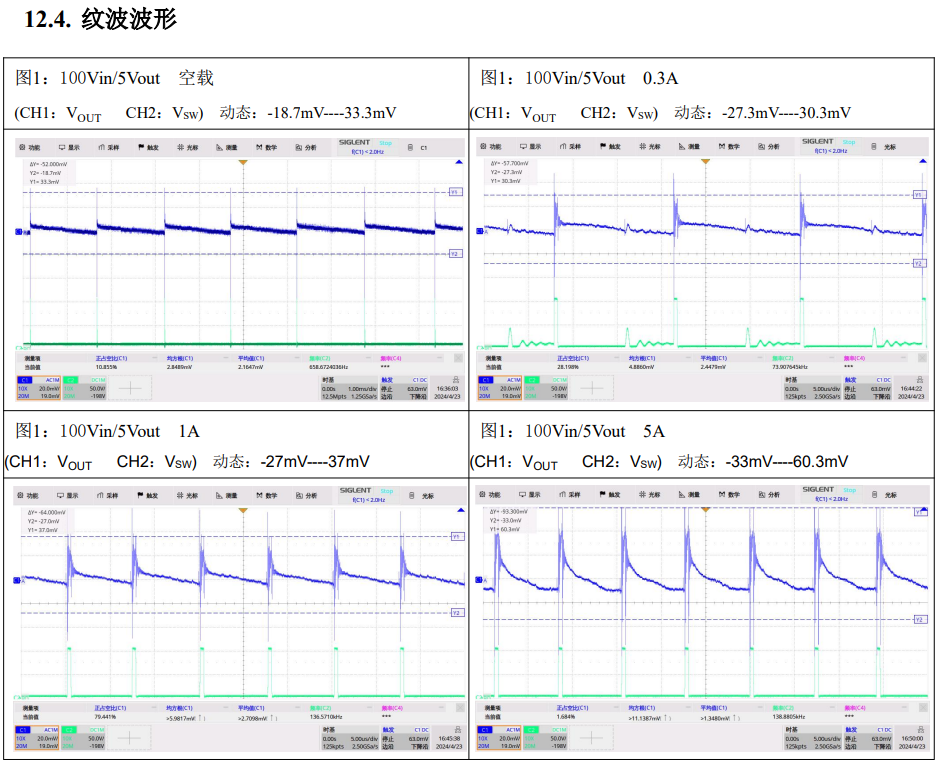Select the C2 channel box in 1A scope capture

click(83, 738)
